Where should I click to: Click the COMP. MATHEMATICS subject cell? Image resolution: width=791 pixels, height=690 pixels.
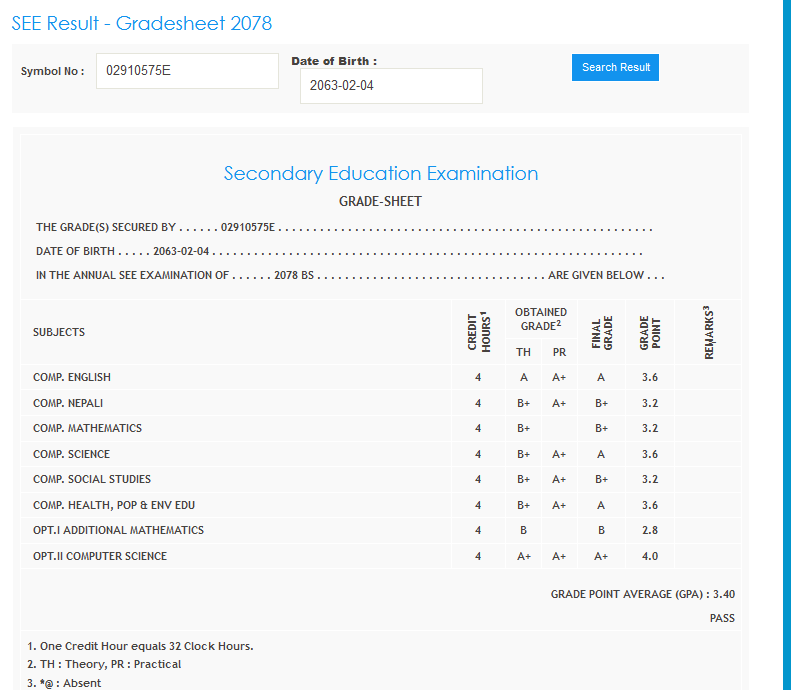[x=87, y=429]
